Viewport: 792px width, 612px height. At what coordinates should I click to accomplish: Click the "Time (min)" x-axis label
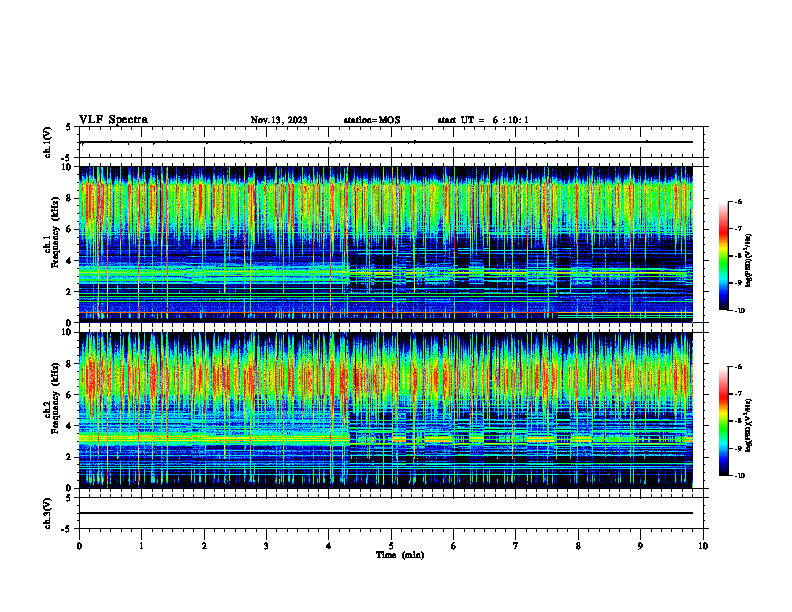pyautogui.click(x=400, y=555)
